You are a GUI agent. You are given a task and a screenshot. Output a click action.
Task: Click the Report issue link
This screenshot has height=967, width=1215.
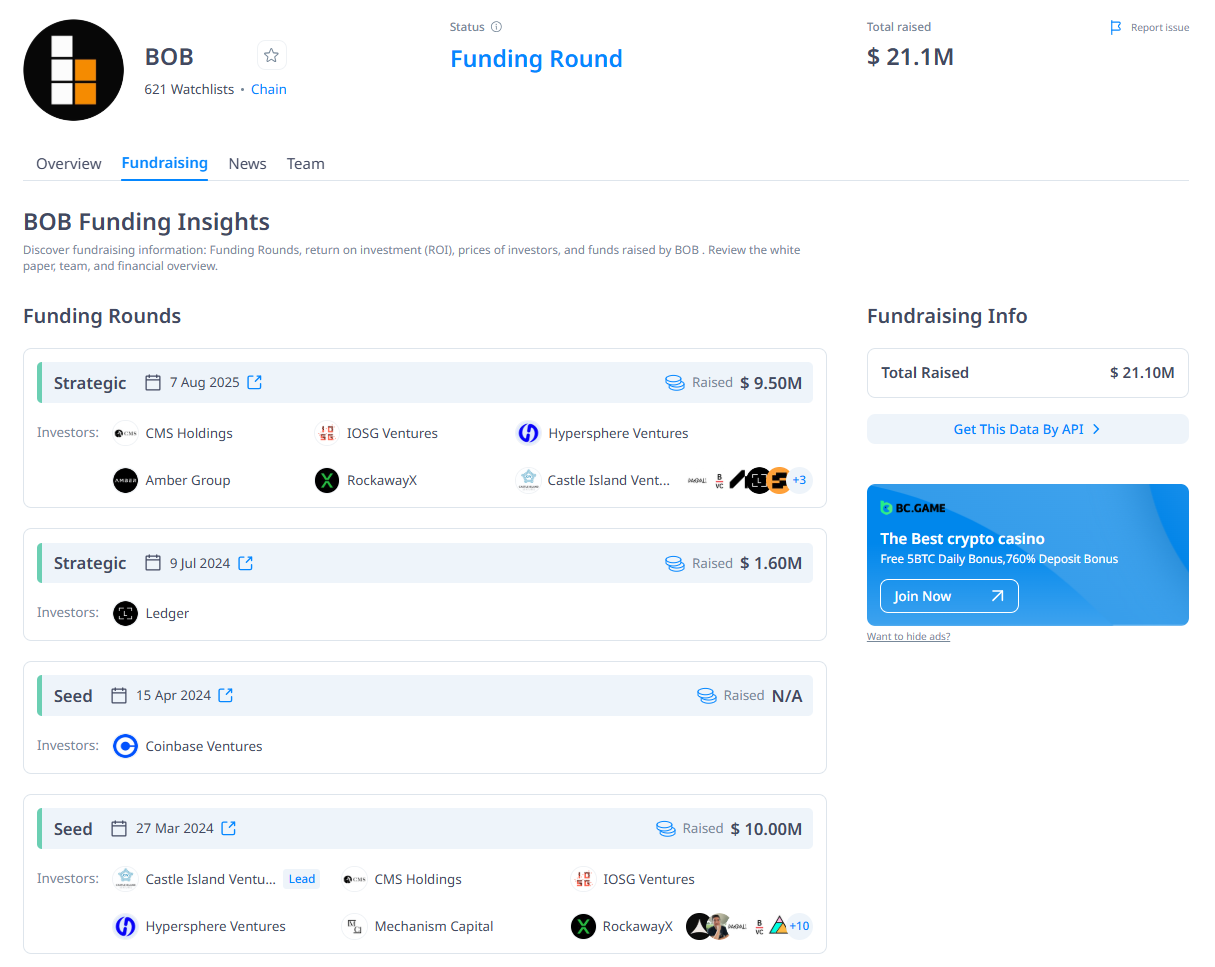click(x=1160, y=28)
